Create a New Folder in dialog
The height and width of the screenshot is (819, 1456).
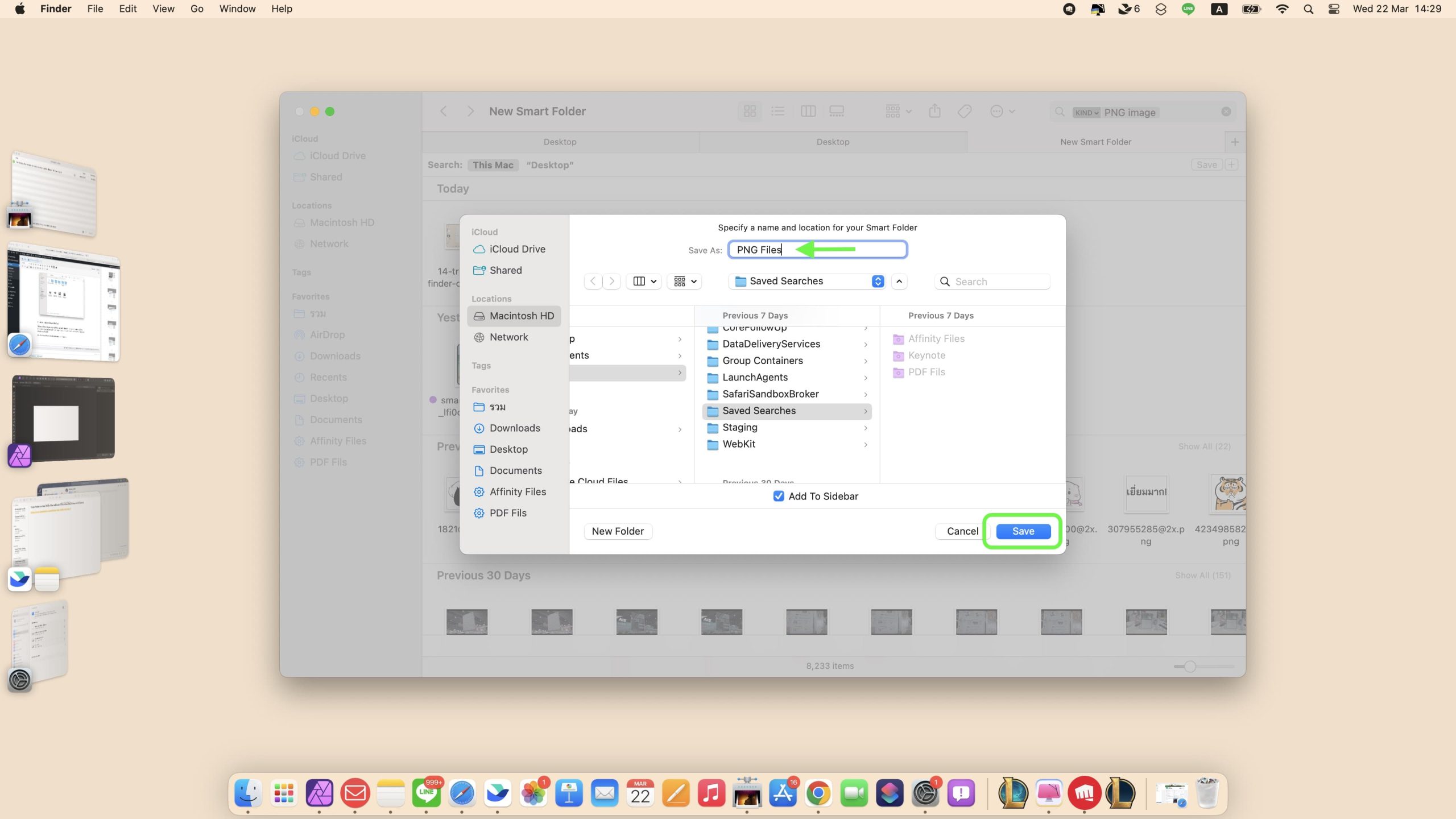[x=618, y=531]
